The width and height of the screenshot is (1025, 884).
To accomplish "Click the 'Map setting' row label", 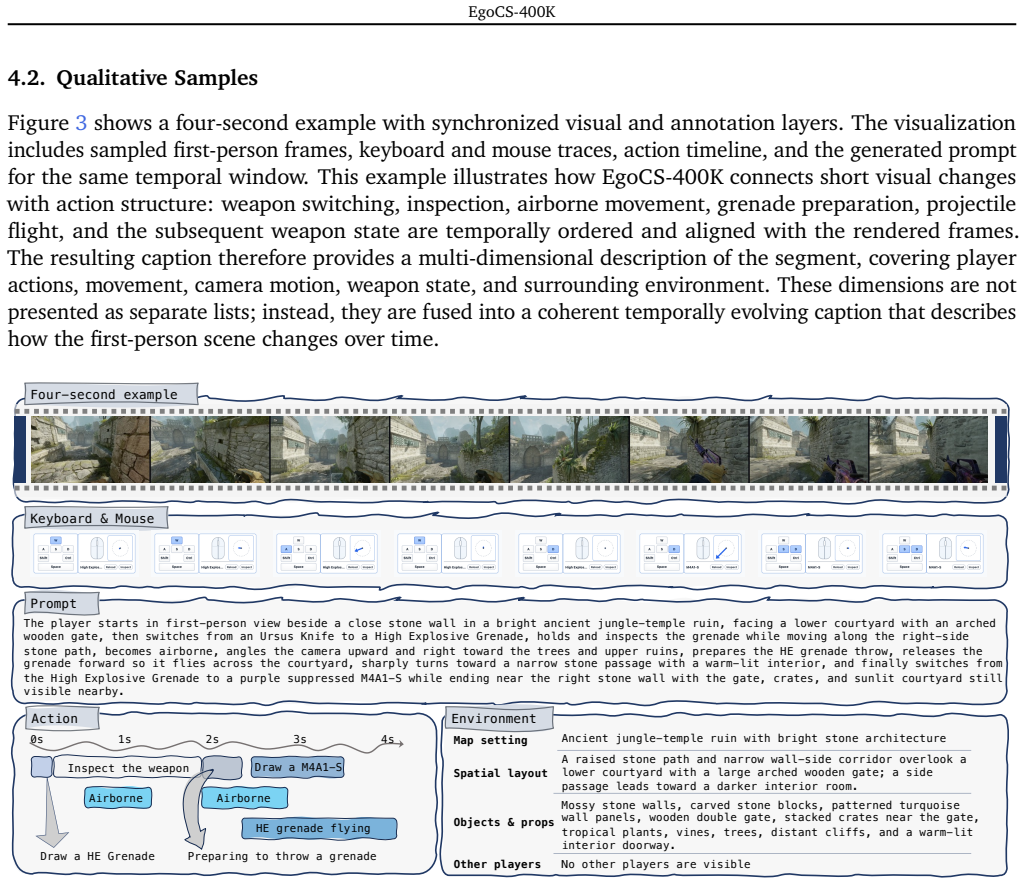I will pyautogui.click(x=490, y=740).
